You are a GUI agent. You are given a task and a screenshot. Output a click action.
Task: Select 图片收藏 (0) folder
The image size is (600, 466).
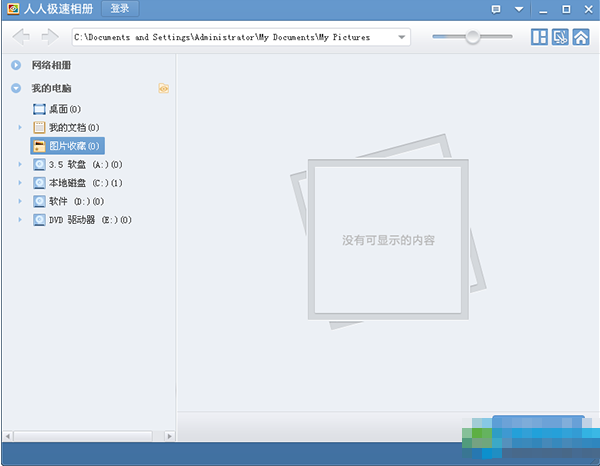tap(67, 146)
